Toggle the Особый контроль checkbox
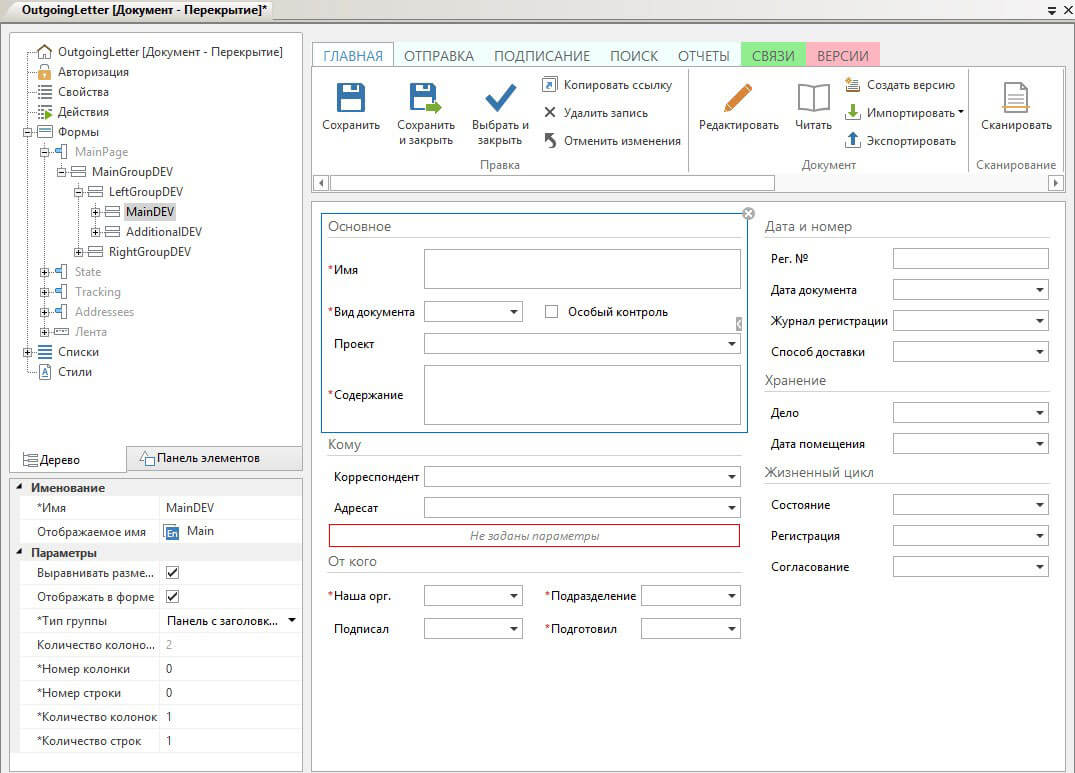 coord(551,312)
